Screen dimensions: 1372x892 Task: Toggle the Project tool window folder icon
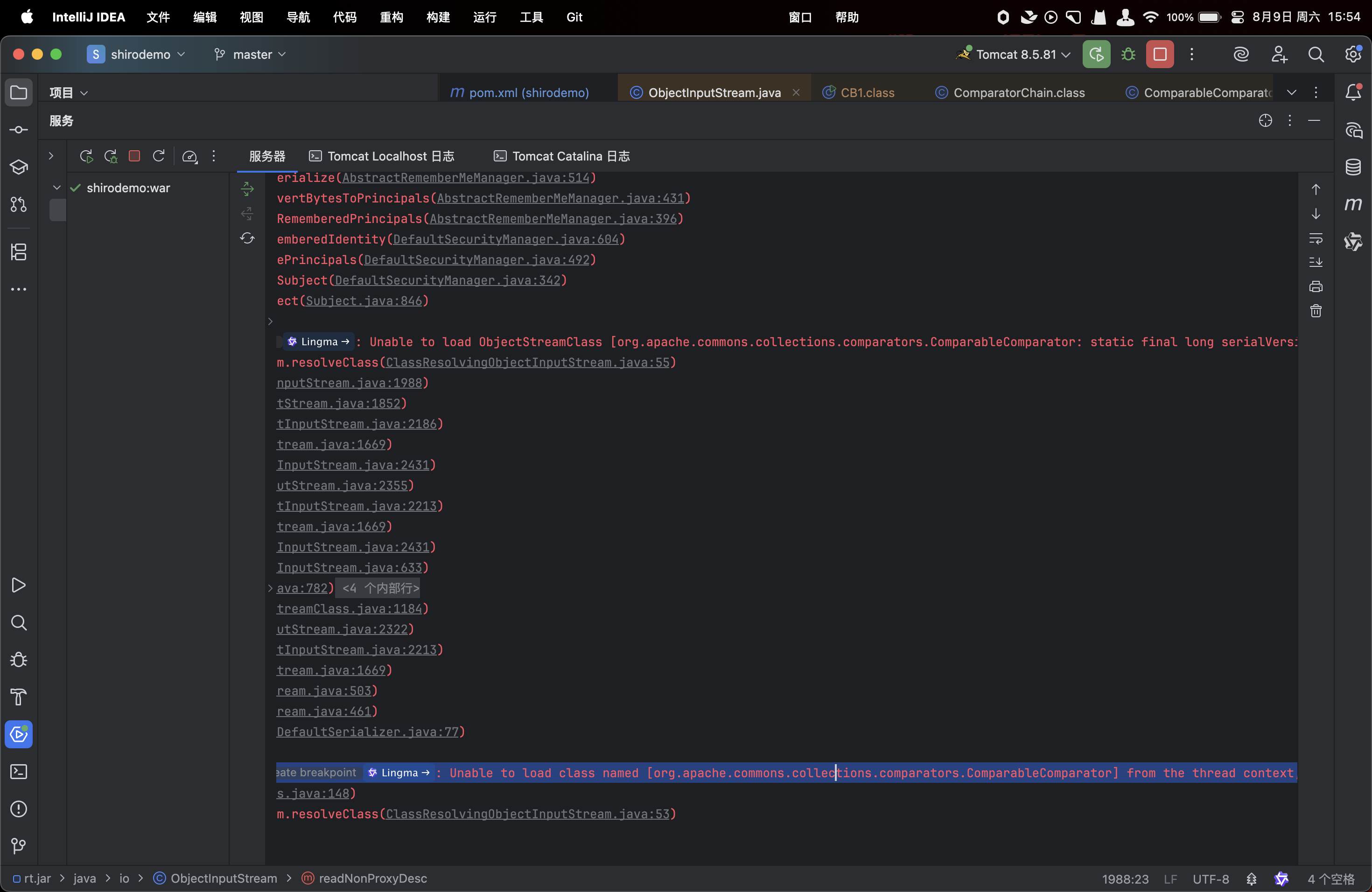point(19,92)
